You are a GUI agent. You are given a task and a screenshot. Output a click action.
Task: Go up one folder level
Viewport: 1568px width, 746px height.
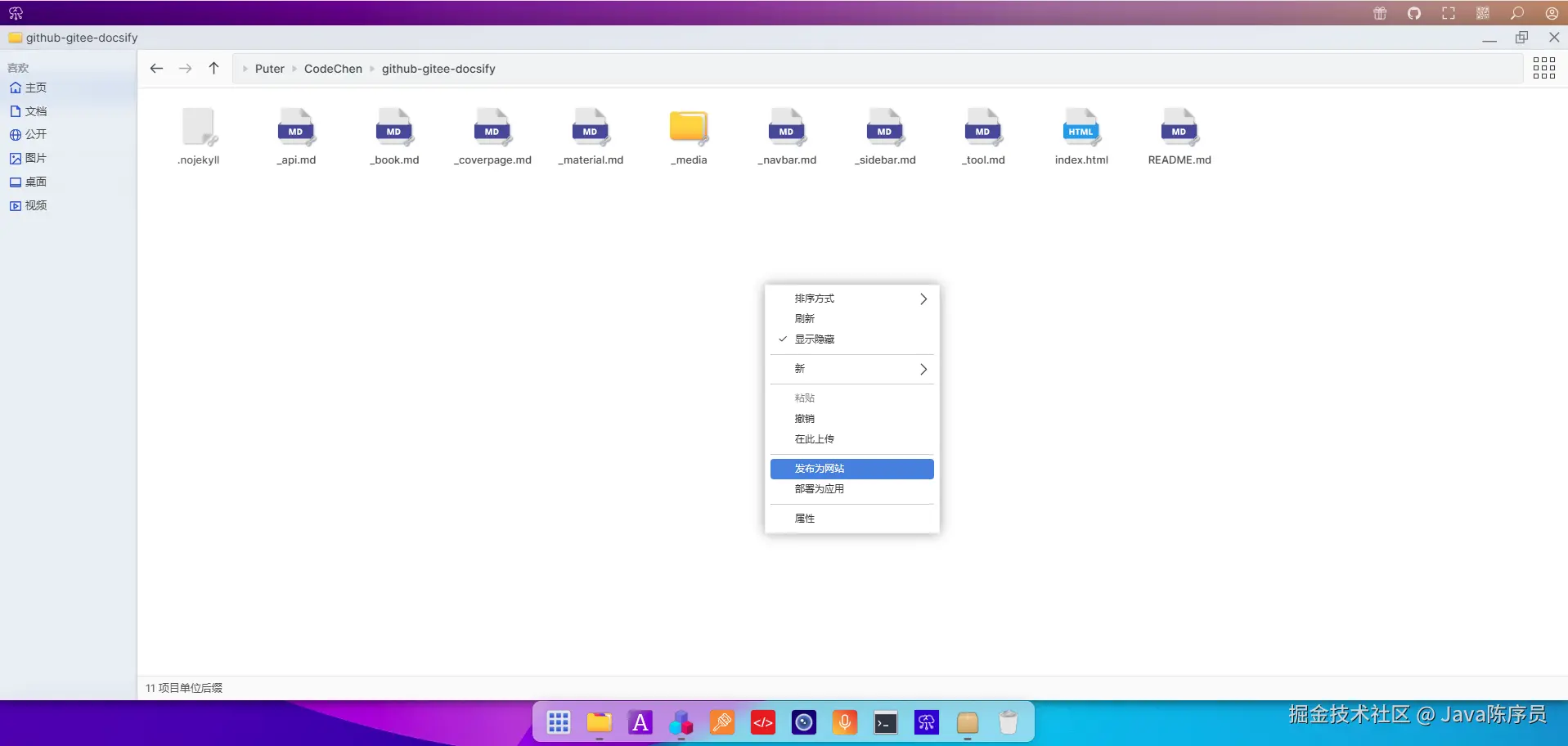(213, 69)
